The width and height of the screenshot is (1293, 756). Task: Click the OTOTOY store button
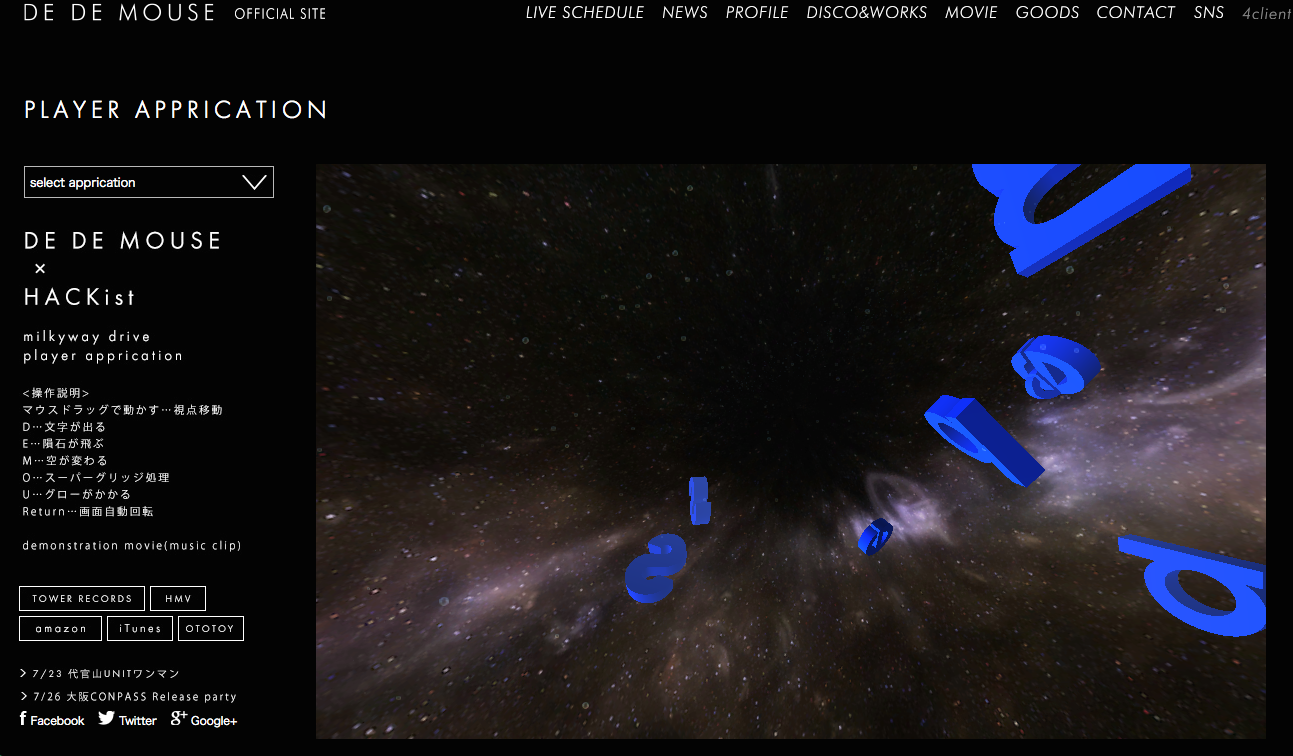tap(211, 628)
